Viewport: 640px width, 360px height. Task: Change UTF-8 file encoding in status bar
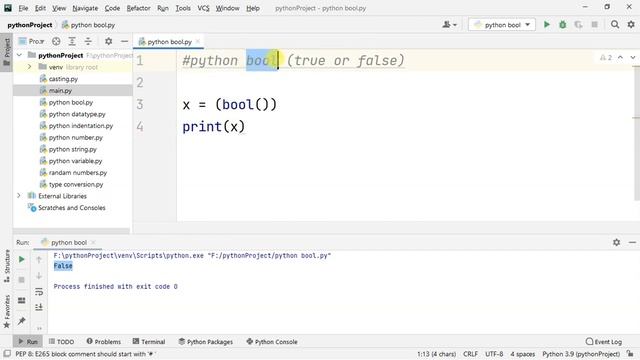point(494,354)
